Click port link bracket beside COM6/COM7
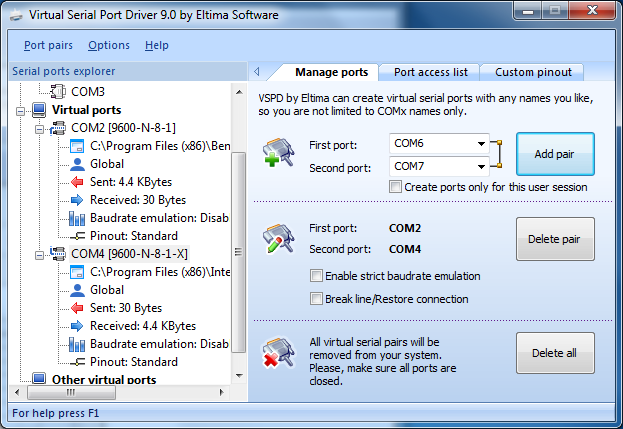This screenshot has width=623, height=429. tap(497, 154)
